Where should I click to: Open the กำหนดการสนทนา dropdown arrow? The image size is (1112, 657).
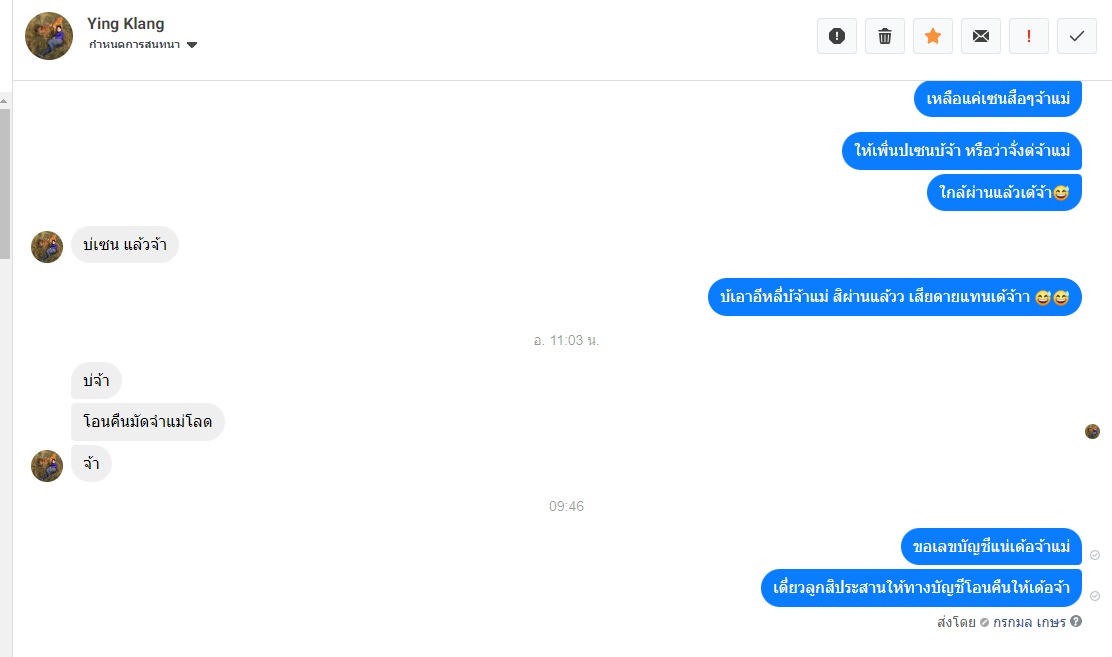(191, 45)
